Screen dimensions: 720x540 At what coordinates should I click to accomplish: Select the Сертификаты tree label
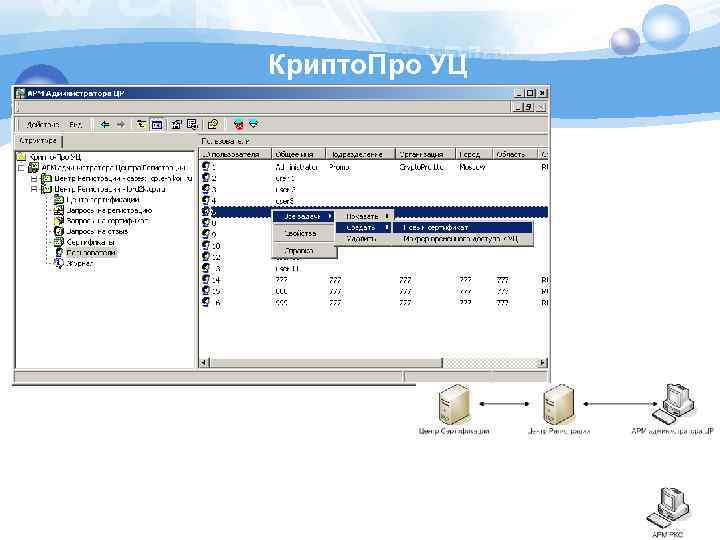point(90,242)
